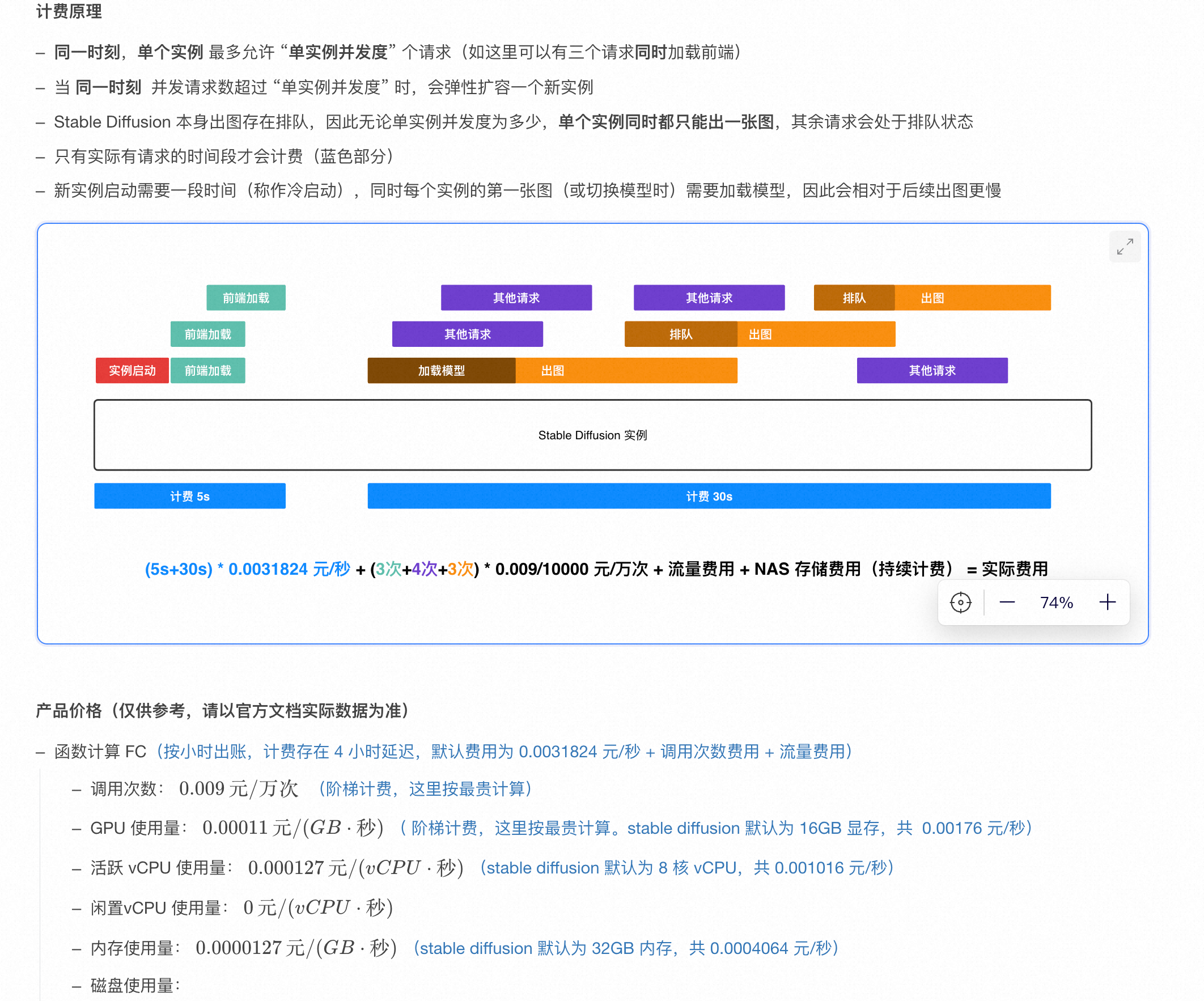
Task: Click = 实际费用 at formula end
Action: 1007,569
